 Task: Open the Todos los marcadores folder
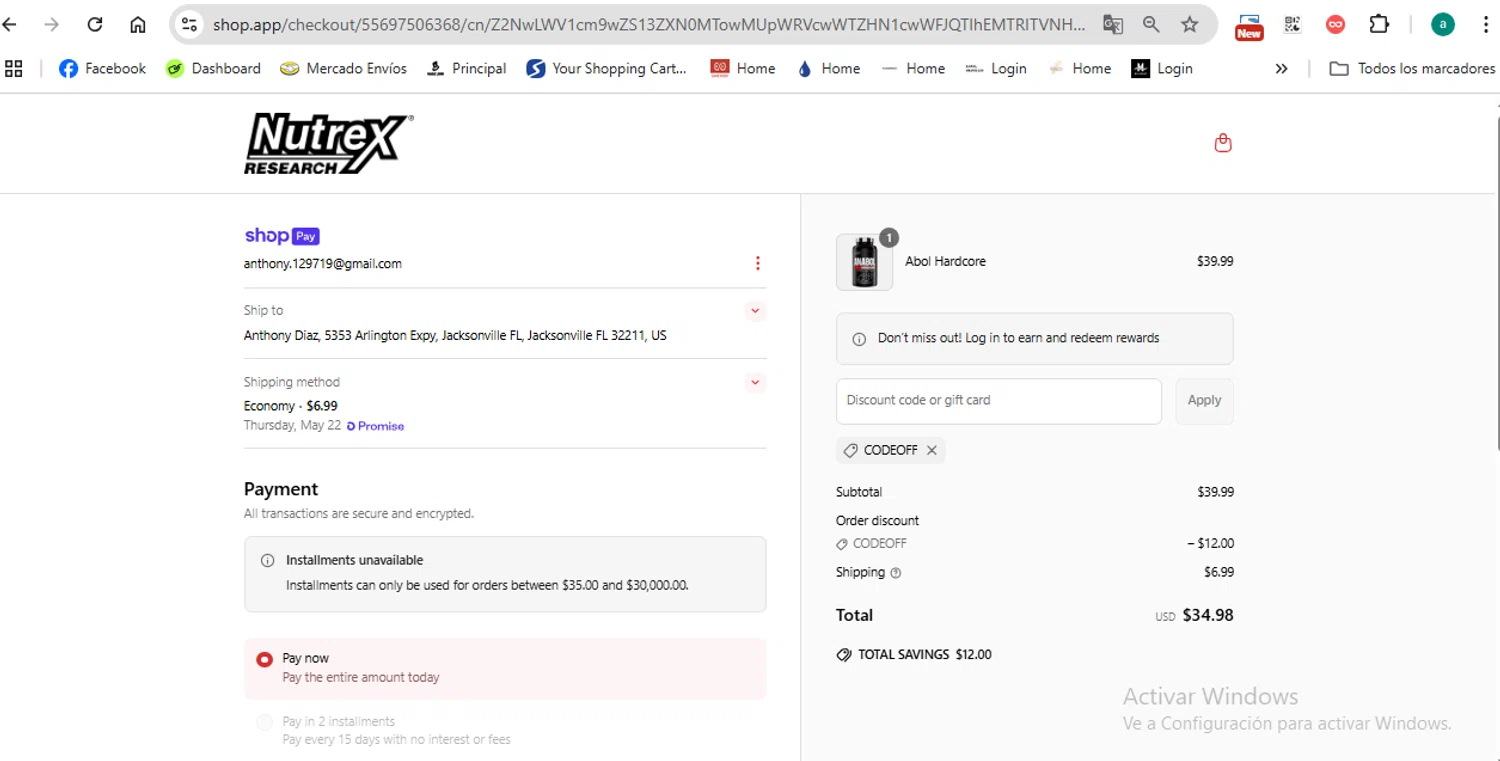[x=1412, y=68]
